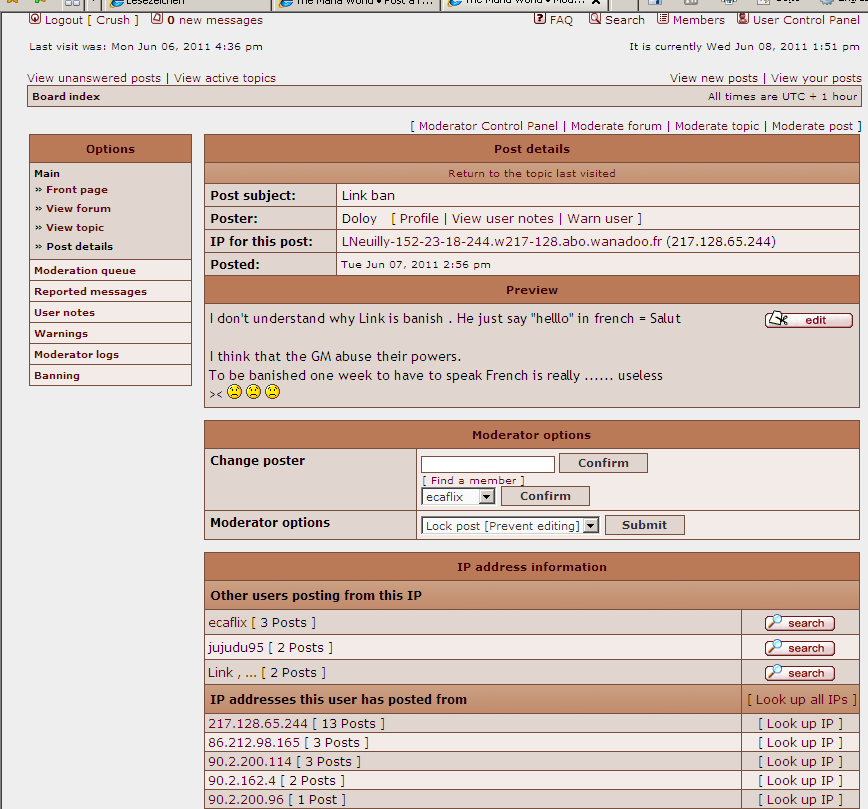
Task: Click Look up all IPs
Action: pos(802,699)
